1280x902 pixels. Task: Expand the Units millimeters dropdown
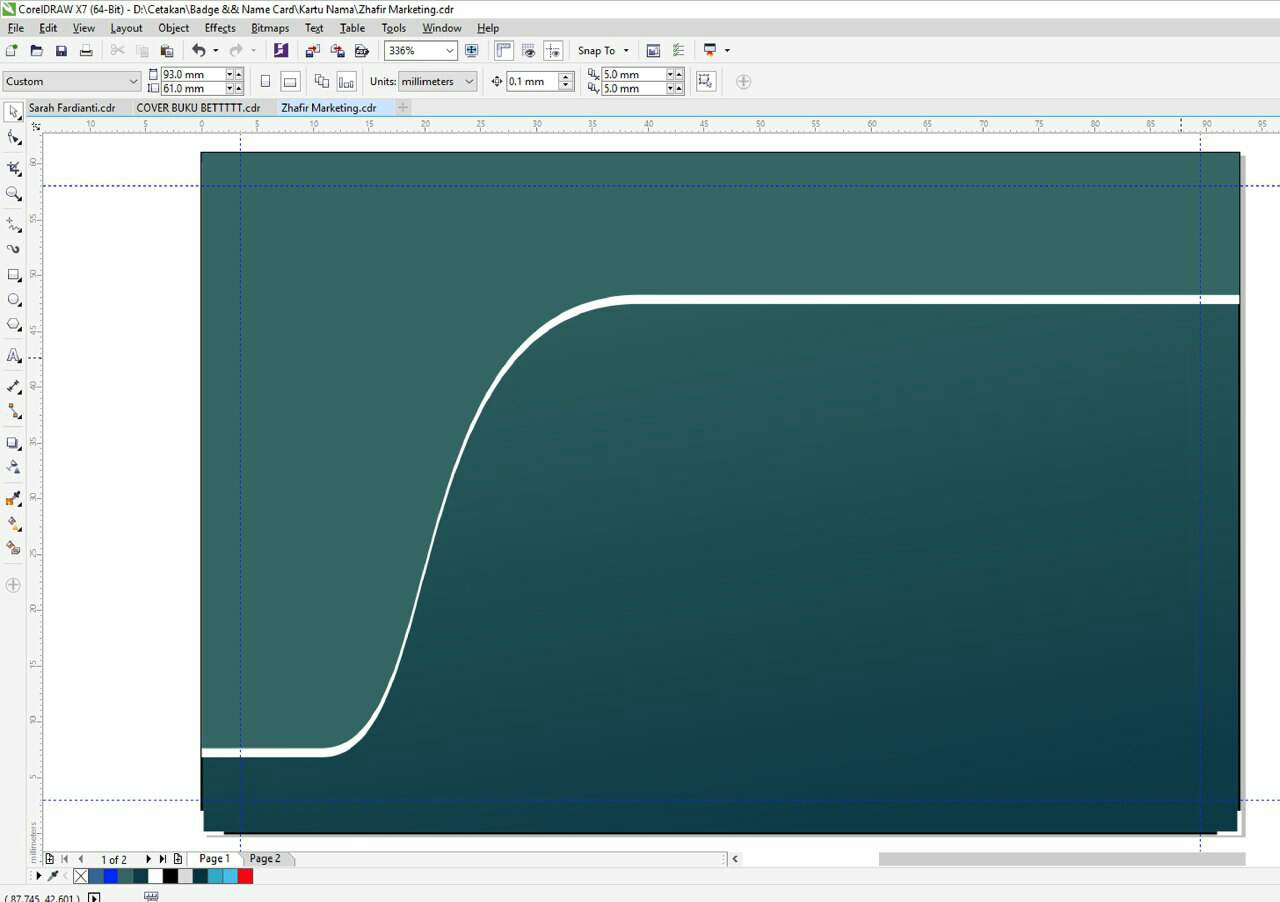(x=469, y=82)
